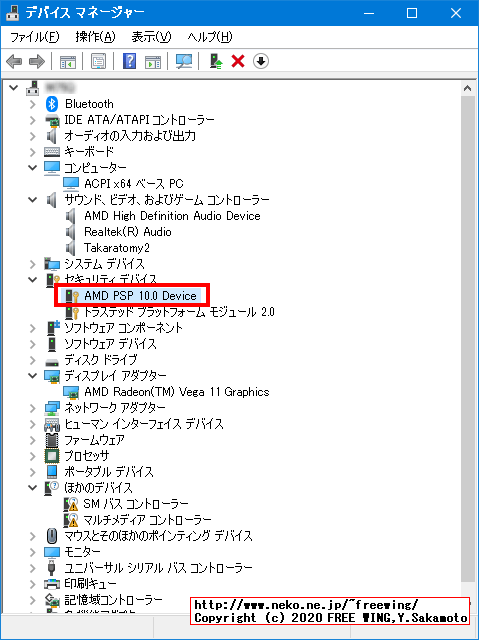The width and height of the screenshot is (479, 640).
Task: Select ソフトウェア デバイス category
Action: pyautogui.click(x=110, y=344)
